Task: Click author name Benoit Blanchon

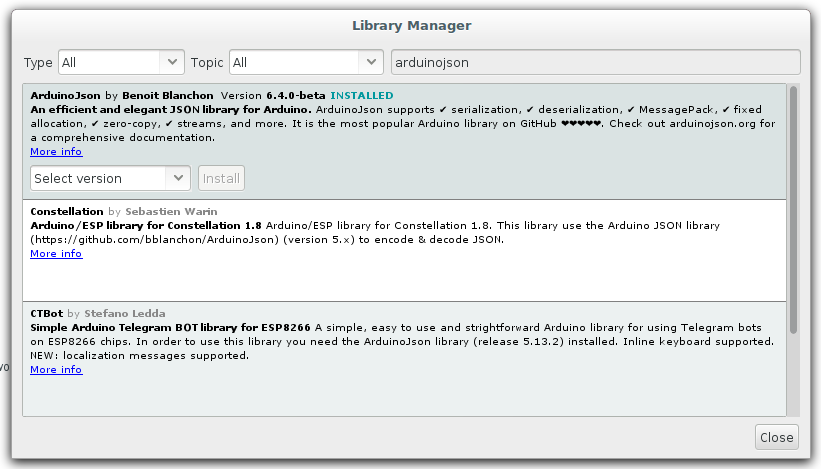Action: 168,96
